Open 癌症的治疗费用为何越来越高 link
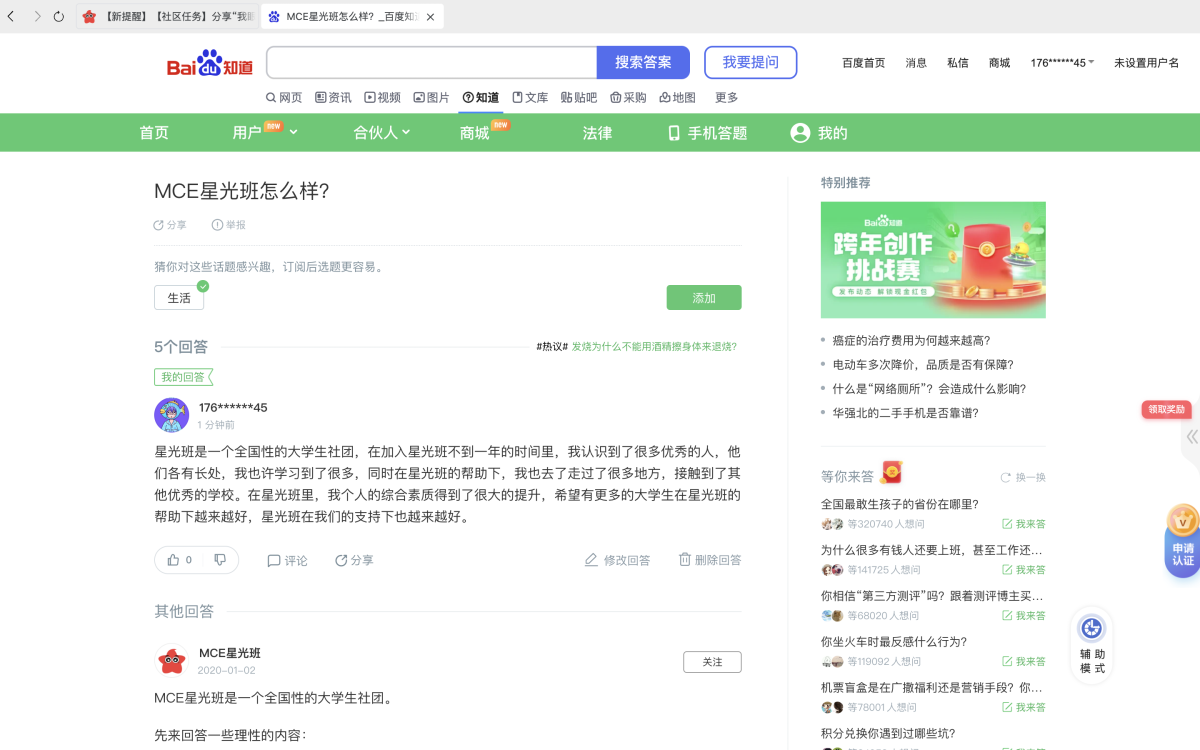This screenshot has height=750, width=1200. point(911,341)
